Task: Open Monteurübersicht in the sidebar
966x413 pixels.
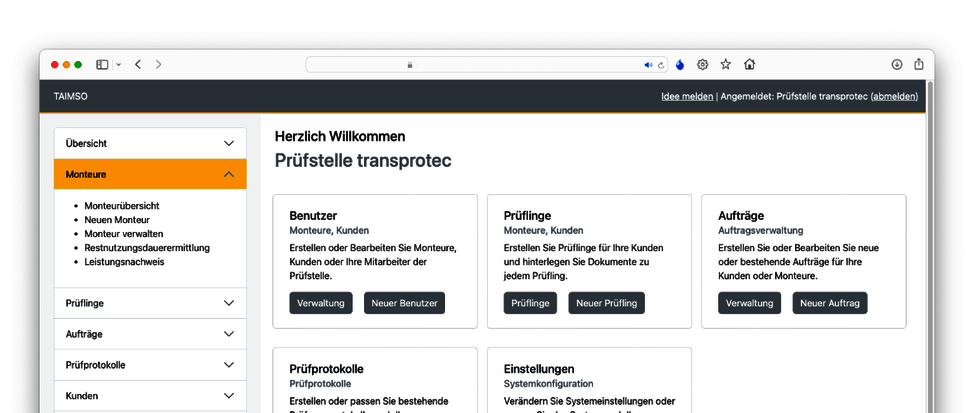Action: pos(121,206)
